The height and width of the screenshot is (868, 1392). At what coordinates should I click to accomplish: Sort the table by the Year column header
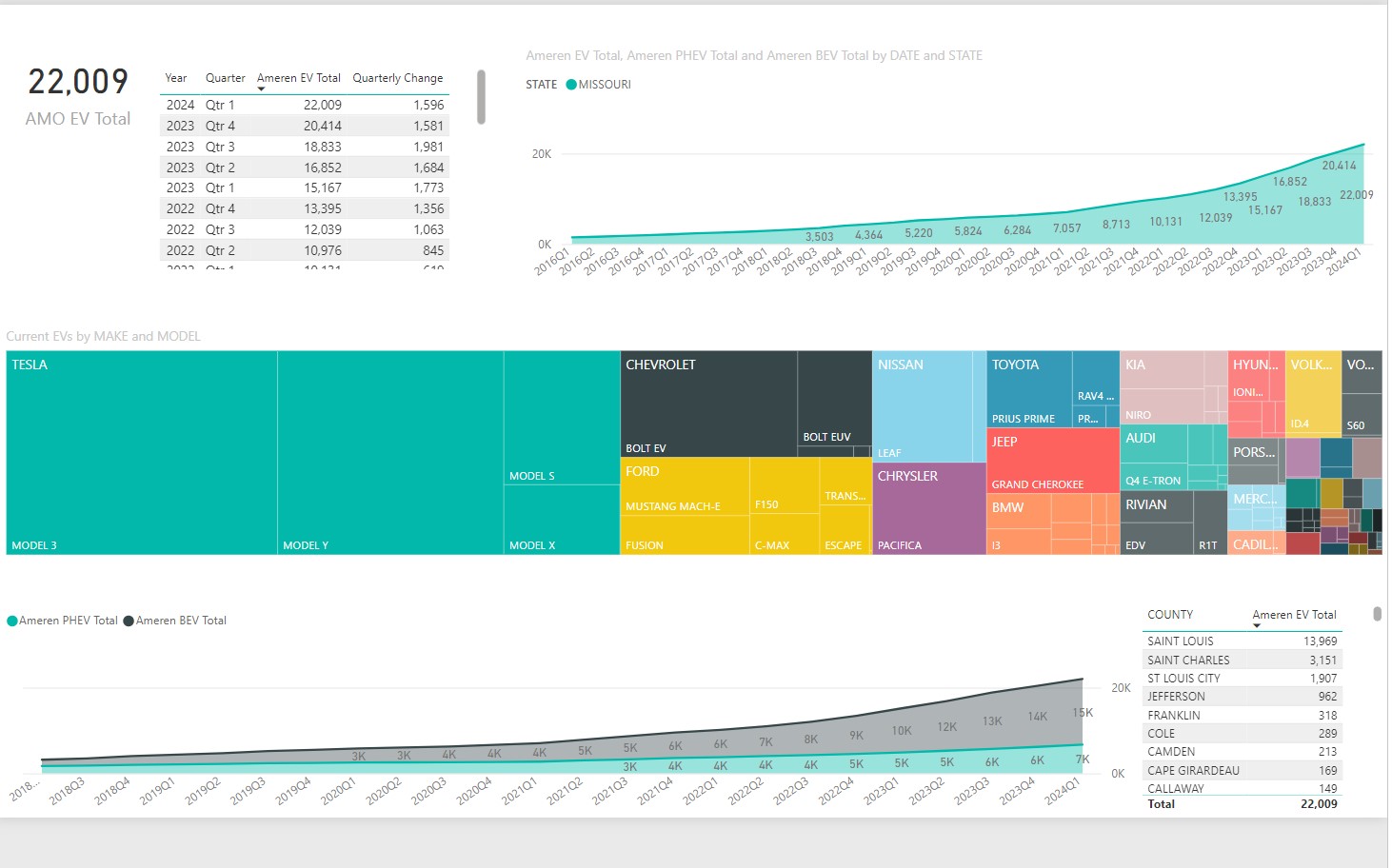tap(176, 78)
